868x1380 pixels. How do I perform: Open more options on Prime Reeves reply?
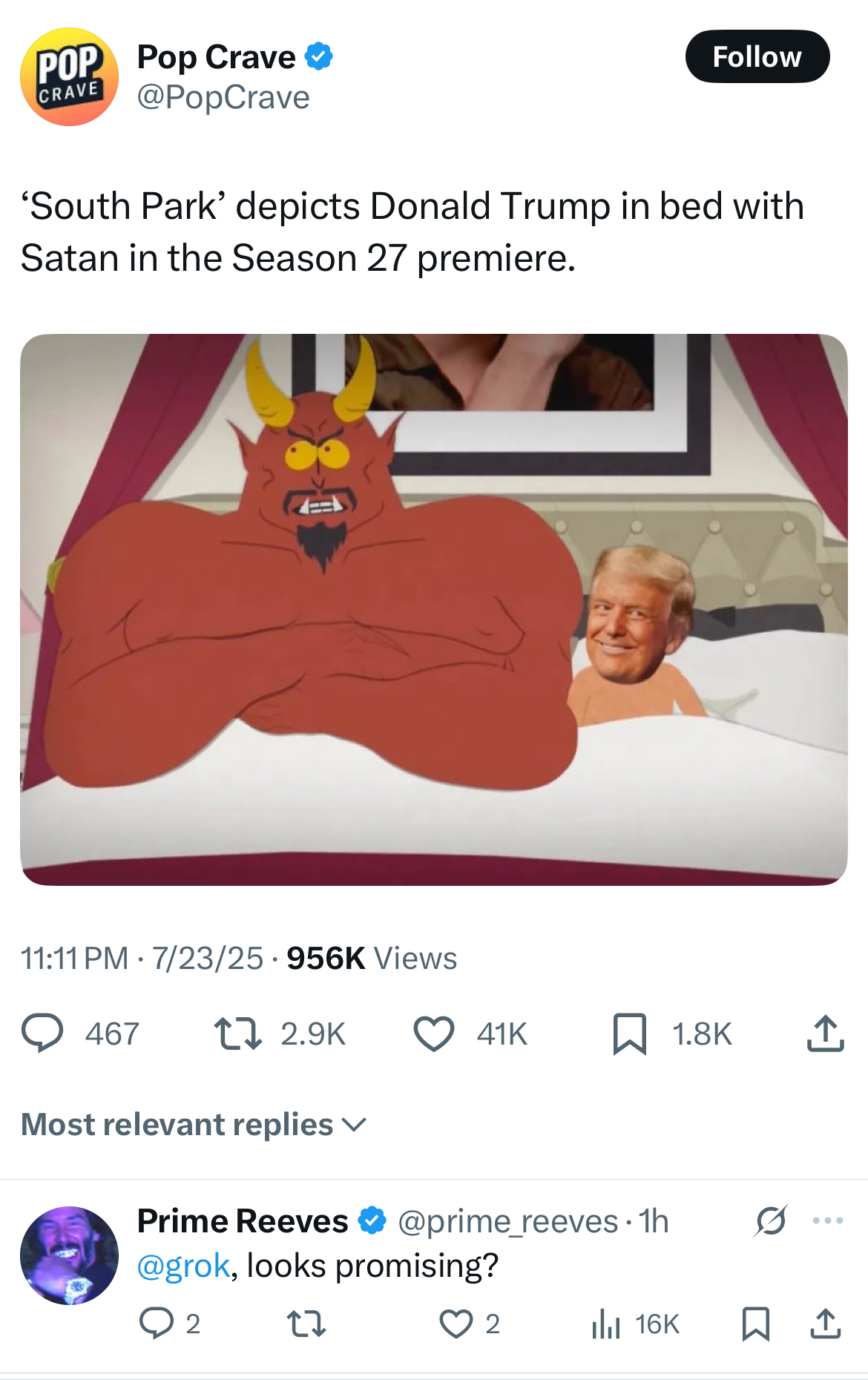click(x=828, y=1220)
